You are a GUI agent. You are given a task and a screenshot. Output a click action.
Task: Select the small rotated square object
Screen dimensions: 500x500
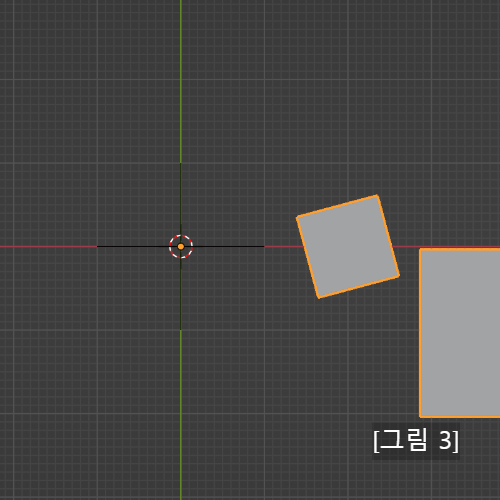[348, 247]
